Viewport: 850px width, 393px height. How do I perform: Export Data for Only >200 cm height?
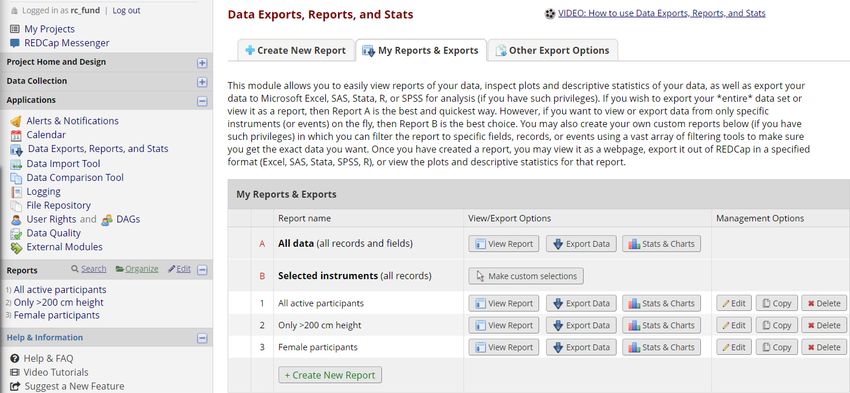point(581,325)
